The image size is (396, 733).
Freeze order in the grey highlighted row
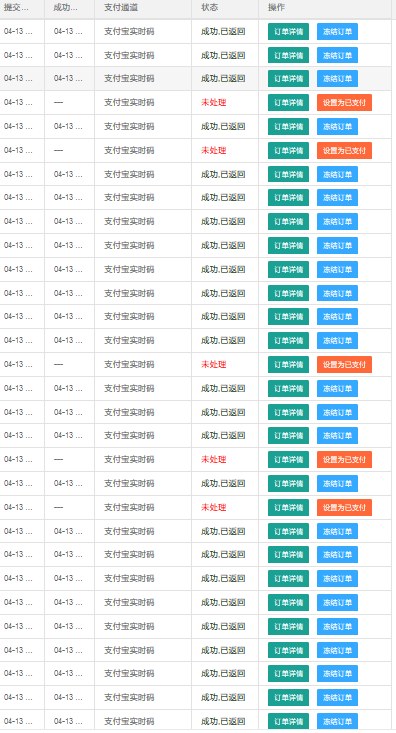338,79
